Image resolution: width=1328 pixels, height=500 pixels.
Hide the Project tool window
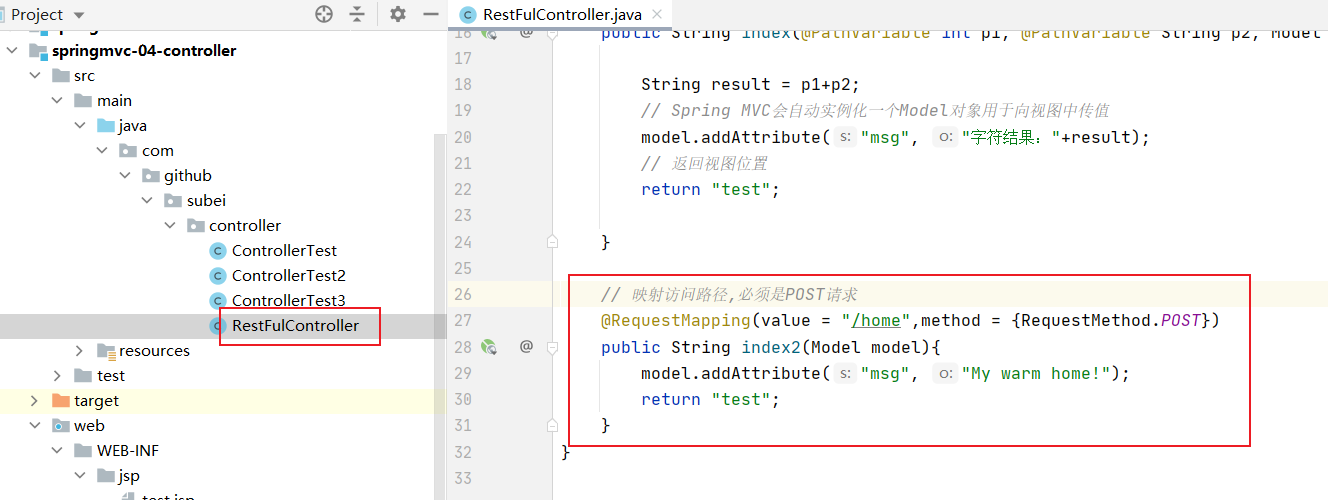(431, 14)
